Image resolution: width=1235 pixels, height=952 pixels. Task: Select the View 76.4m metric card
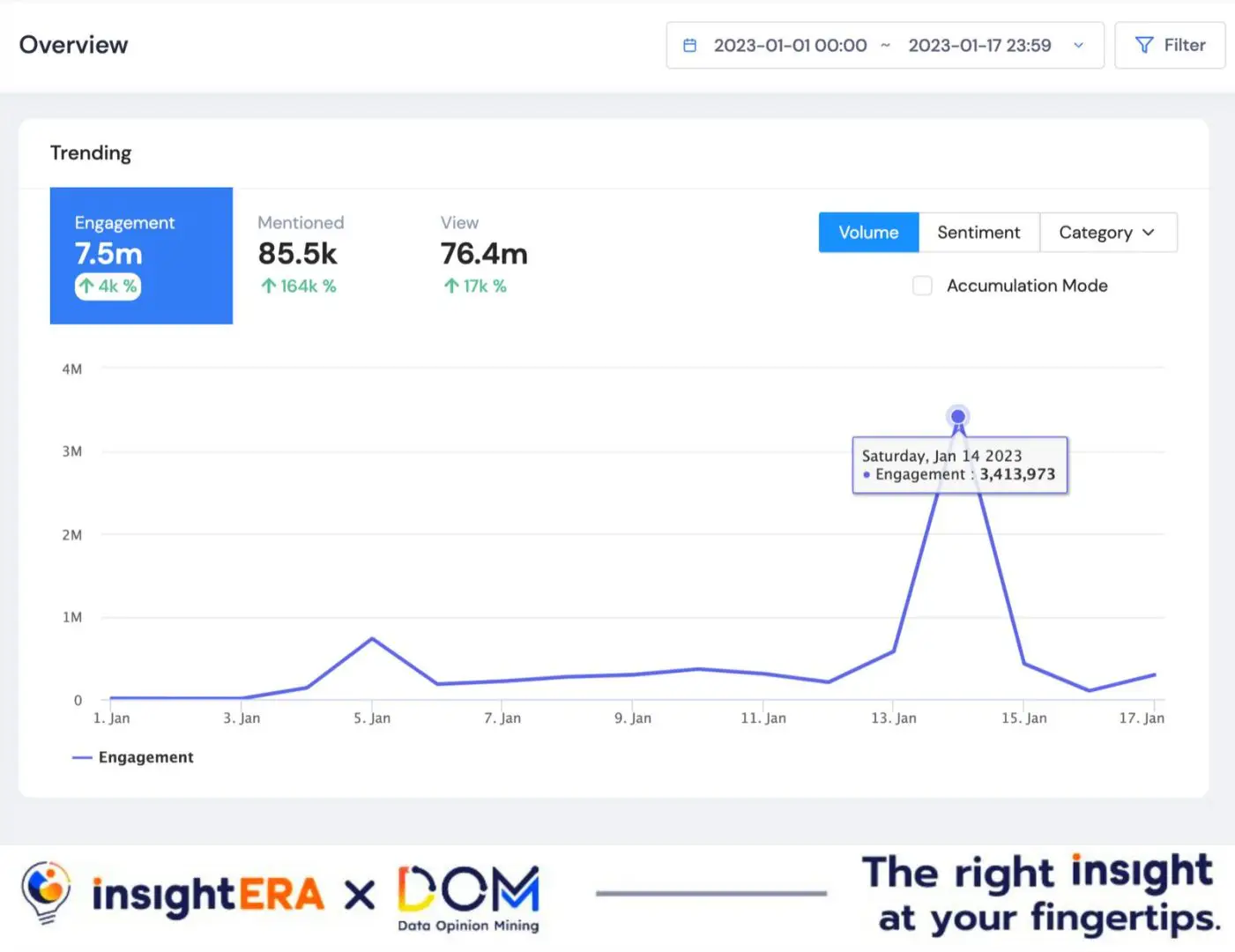483,254
